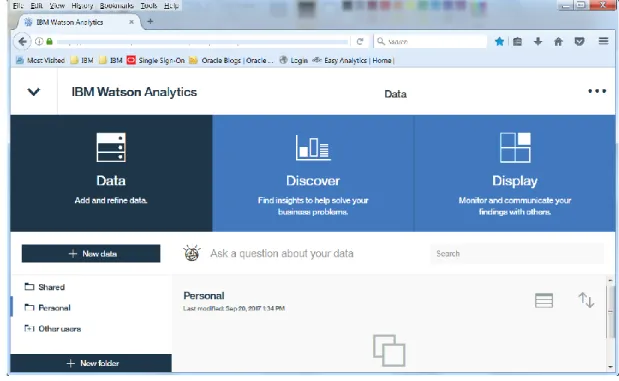Click the Pocket shield icon

point(579,41)
